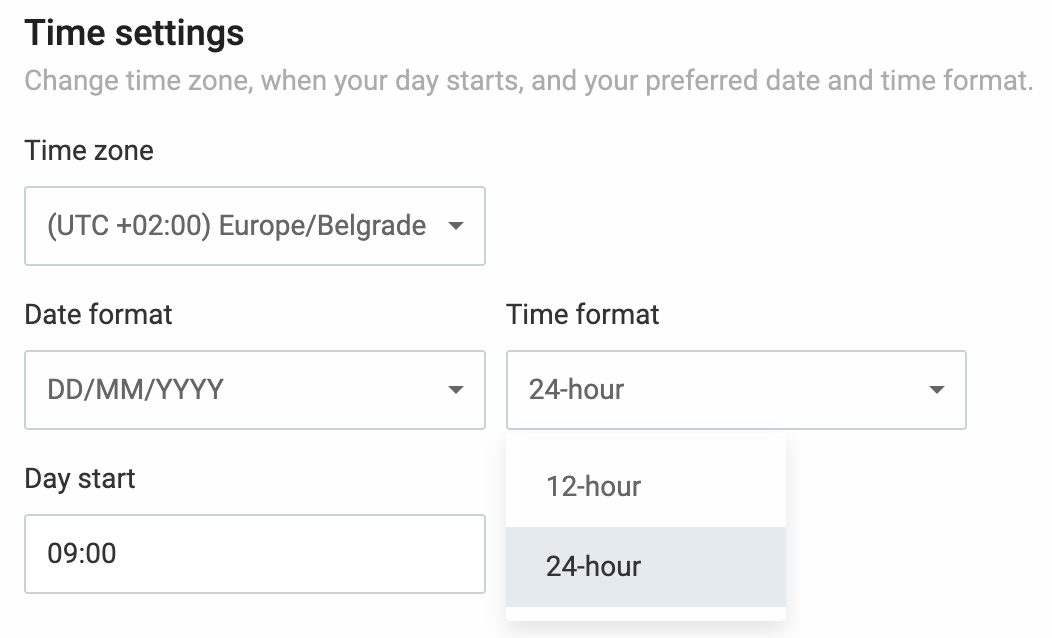Click the Time settings heading

tap(133, 32)
